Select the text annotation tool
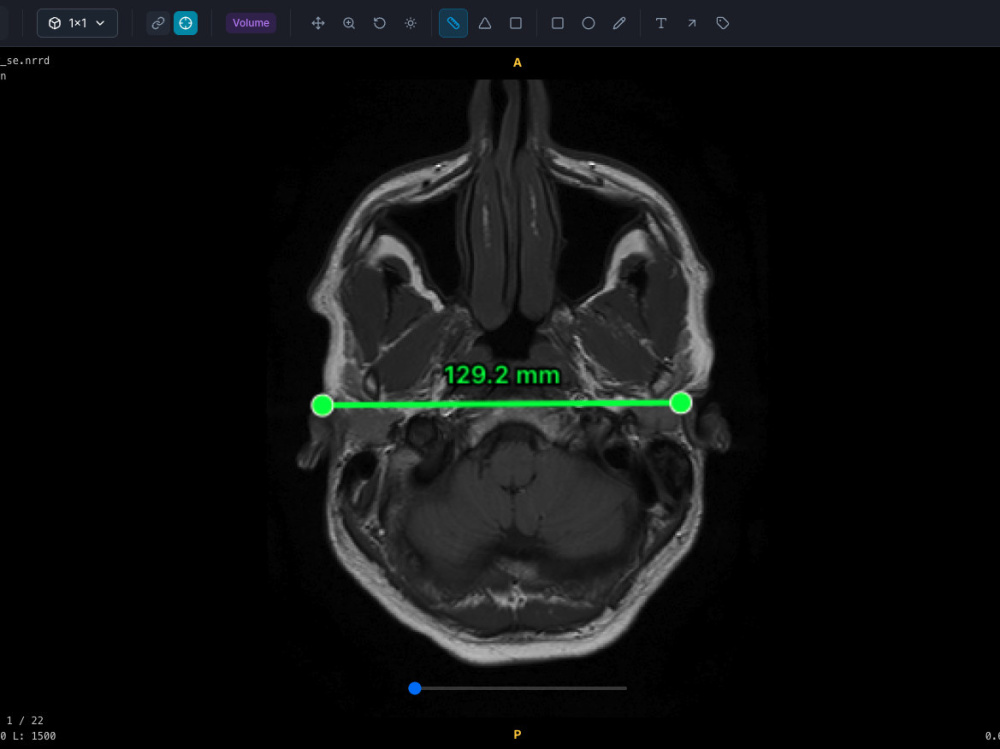This screenshot has width=1000, height=749. 661,23
